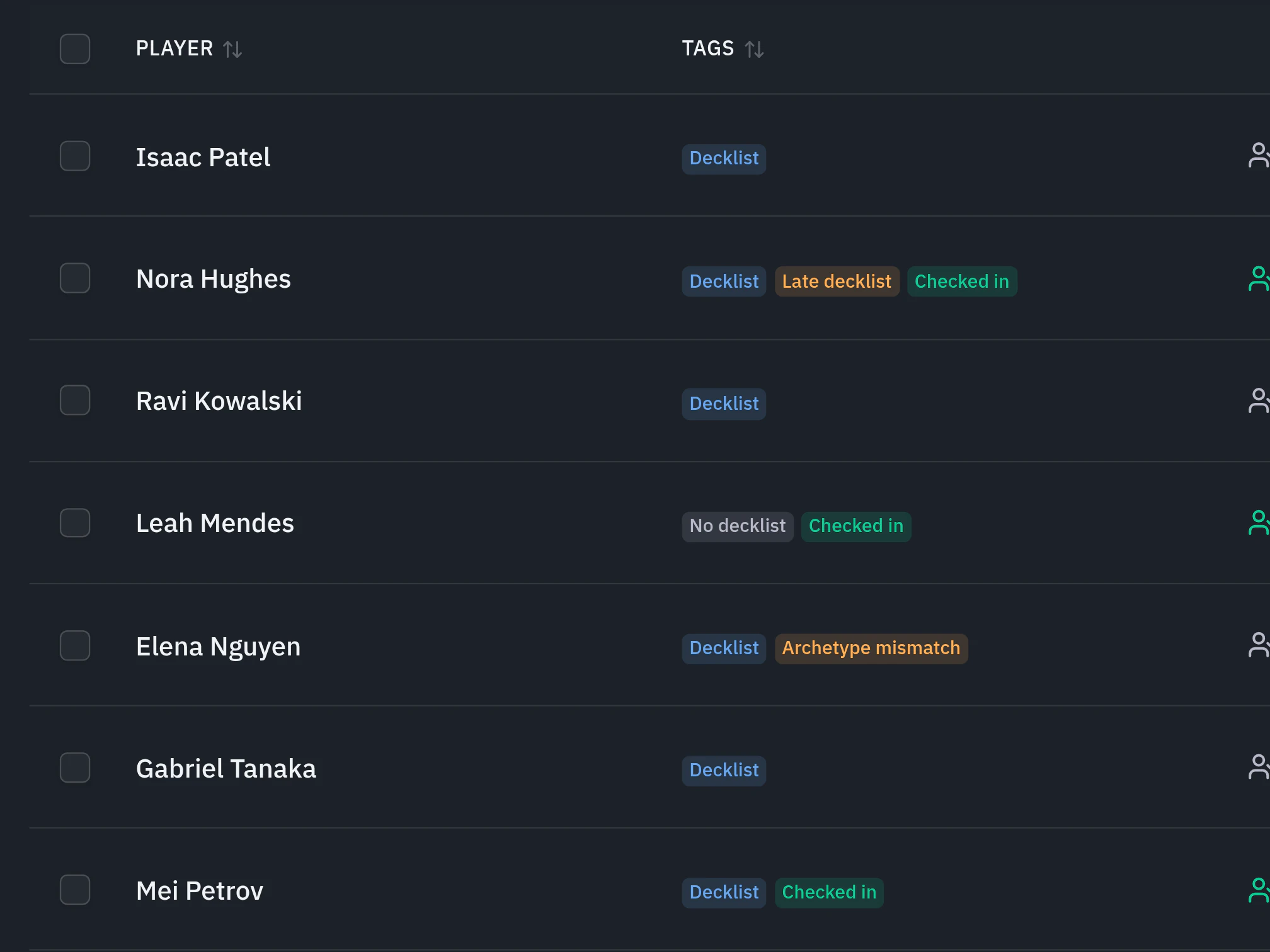Tick Gabriel Tanaka's checkbox
1270x952 pixels.
75,768
